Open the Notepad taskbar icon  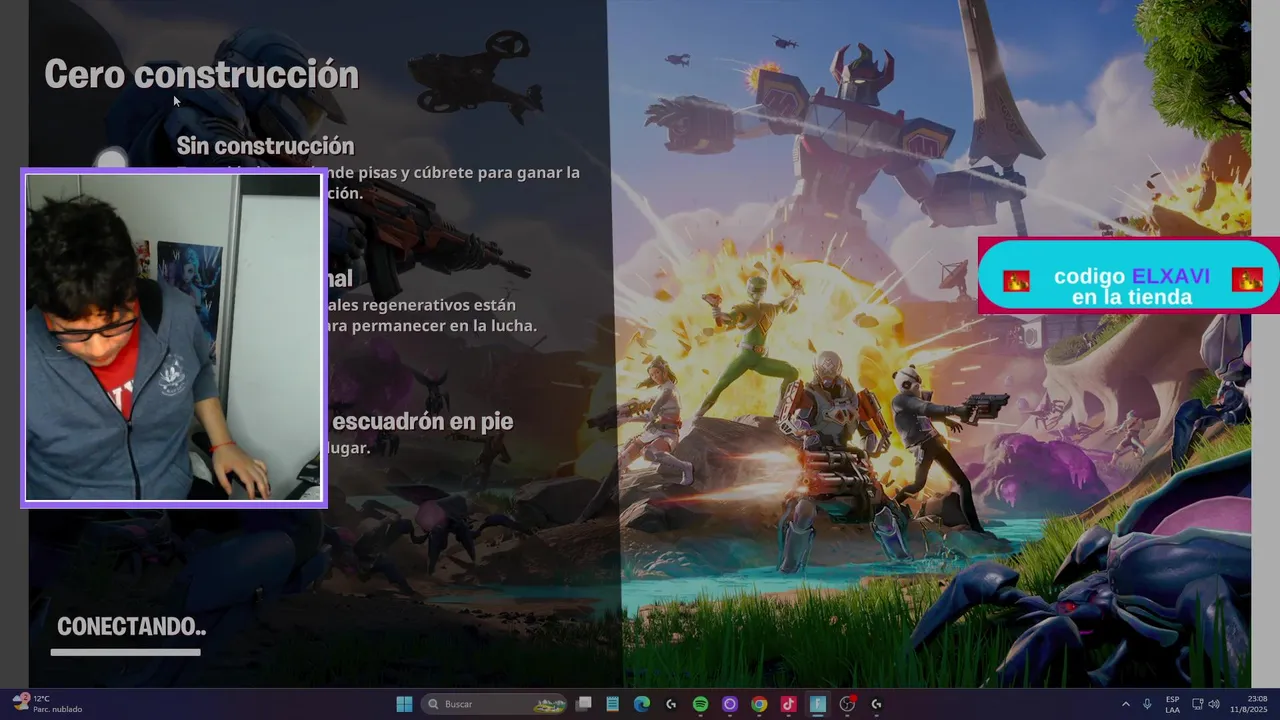tap(613, 704)
